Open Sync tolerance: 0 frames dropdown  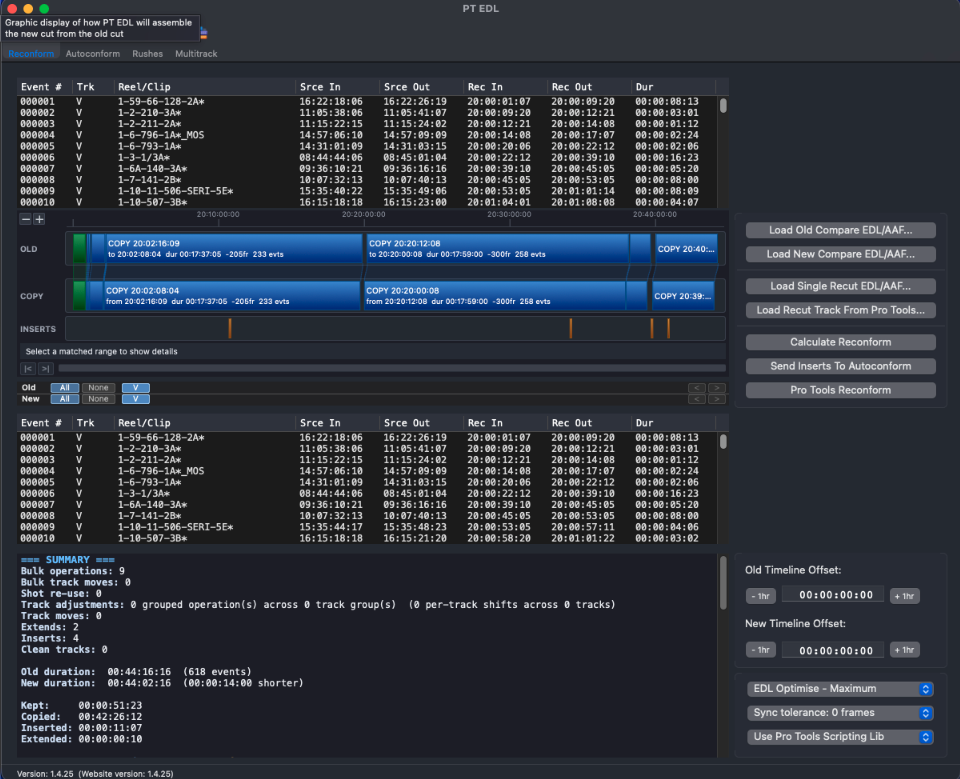point(840,713)
